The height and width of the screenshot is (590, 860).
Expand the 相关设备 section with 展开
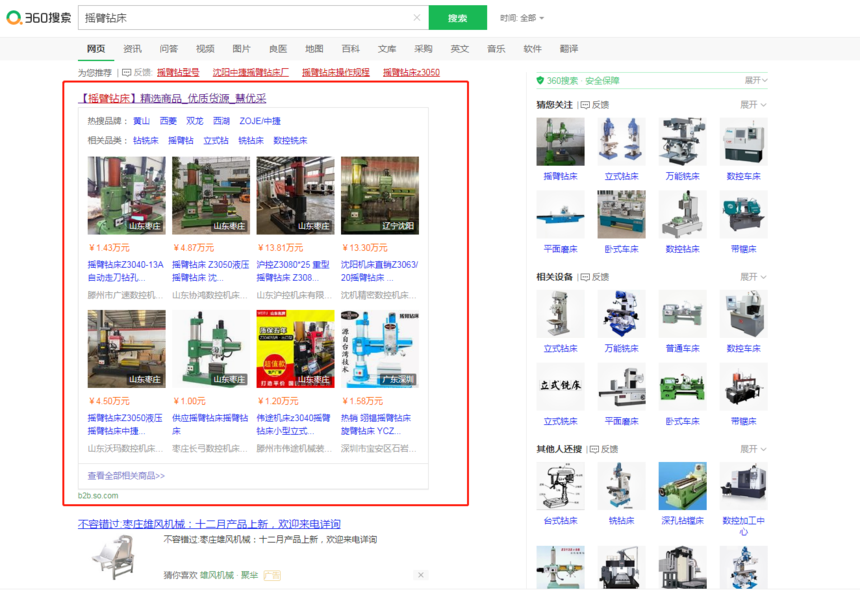coord(753,277)
